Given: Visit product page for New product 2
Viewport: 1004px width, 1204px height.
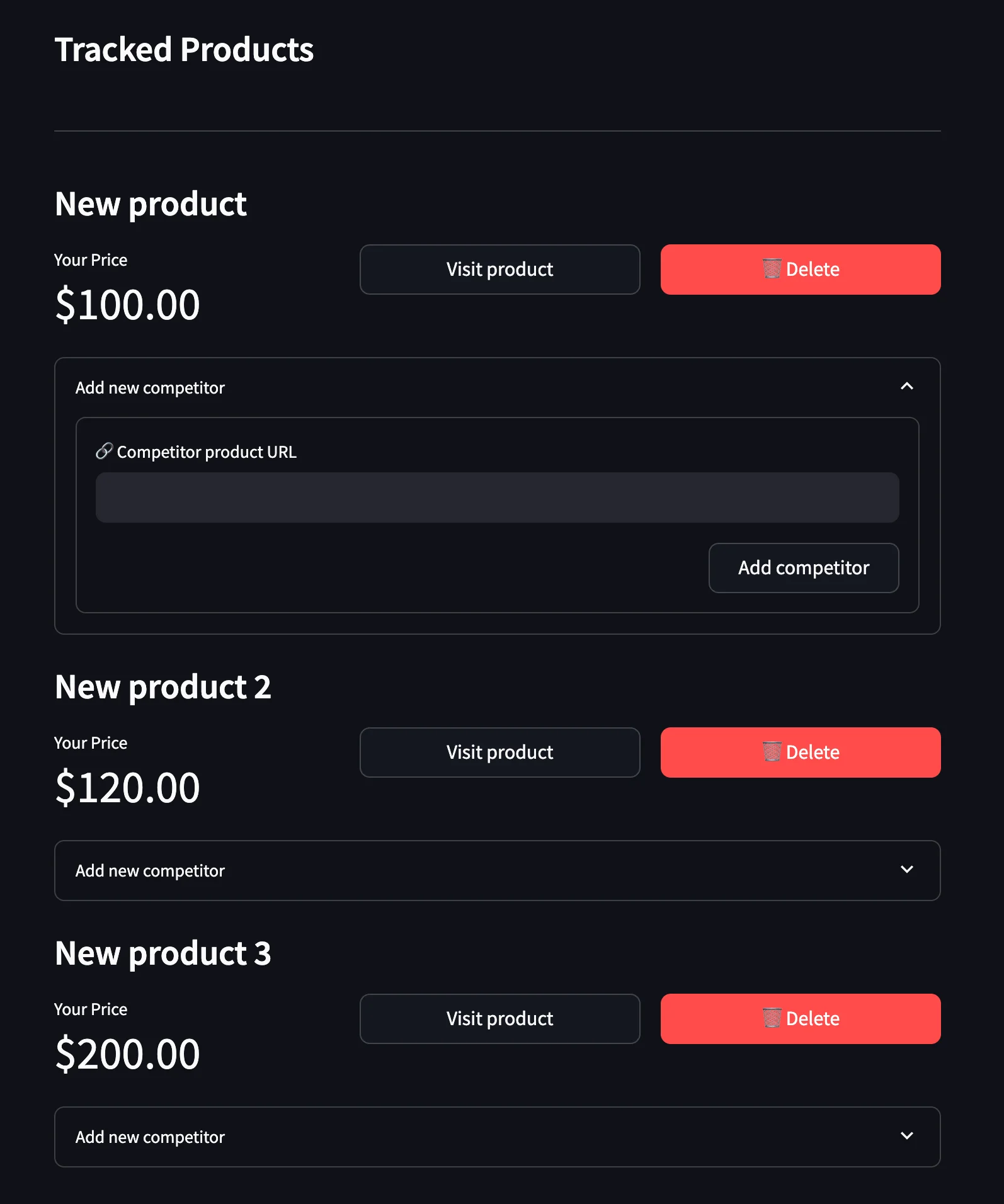Looking at the screenshot, I should 499,752.
